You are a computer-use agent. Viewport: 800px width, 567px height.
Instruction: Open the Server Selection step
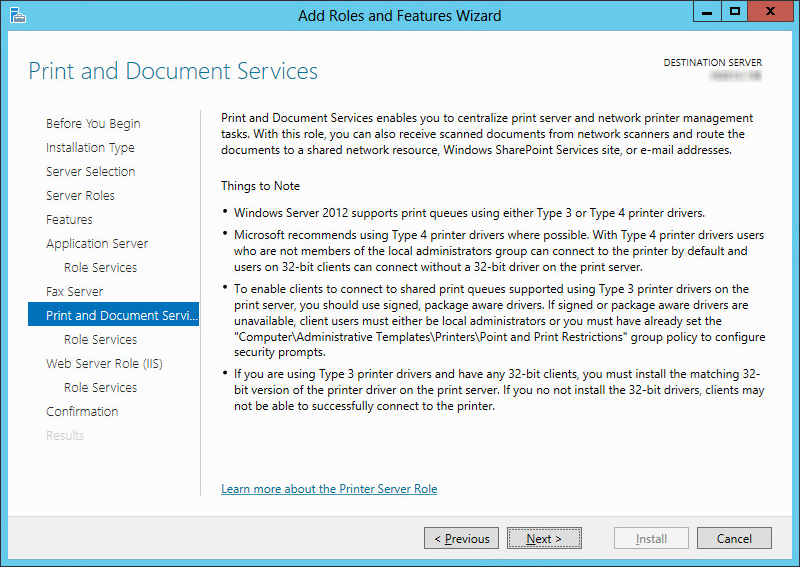[x=90, y=172]
